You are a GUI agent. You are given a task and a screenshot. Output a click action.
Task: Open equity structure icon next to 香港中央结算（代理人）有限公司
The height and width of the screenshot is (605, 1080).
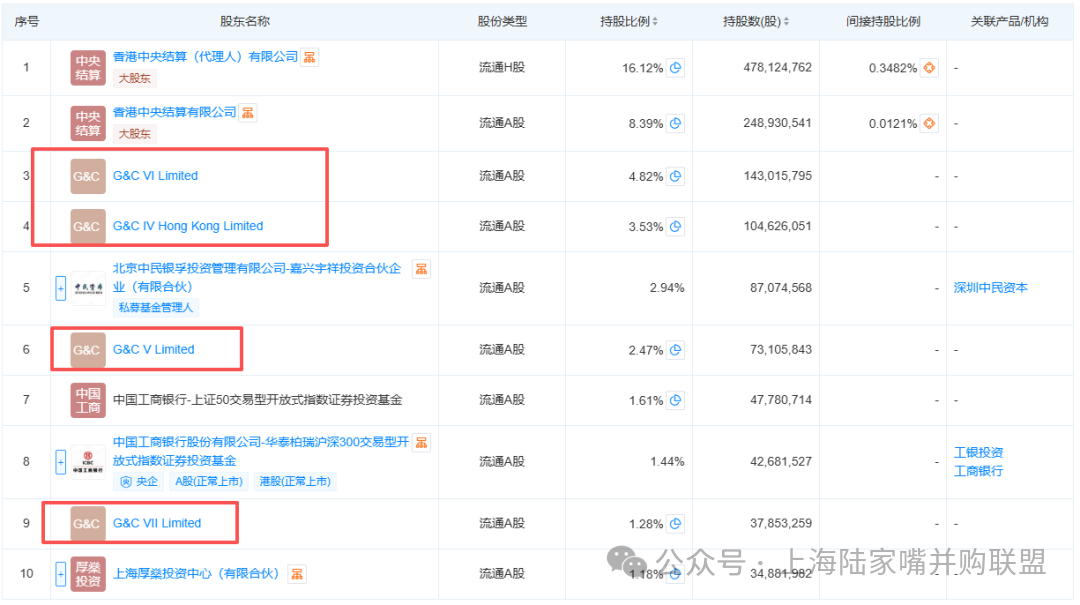click(310, 57)
